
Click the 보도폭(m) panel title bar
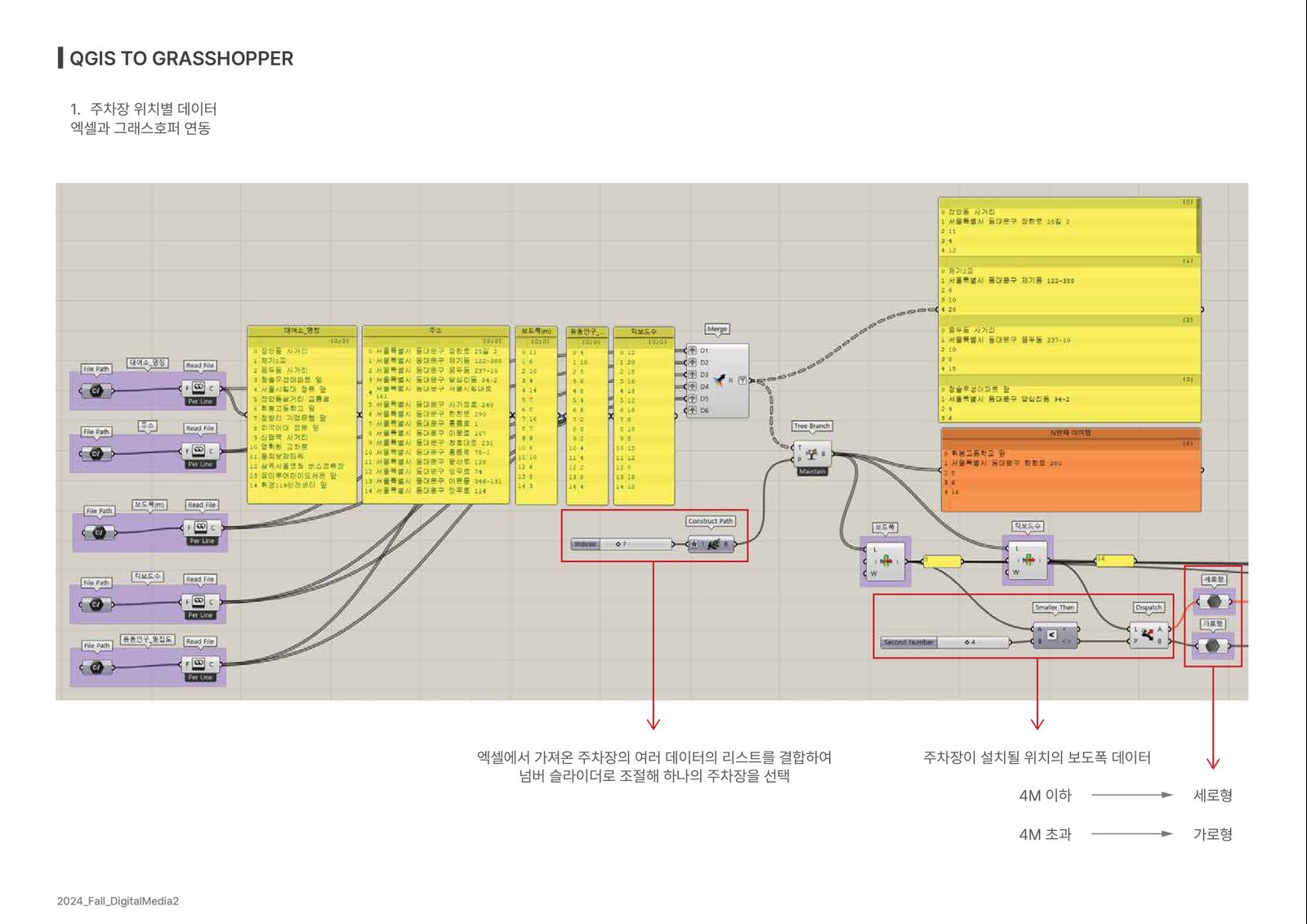(536, 331)
